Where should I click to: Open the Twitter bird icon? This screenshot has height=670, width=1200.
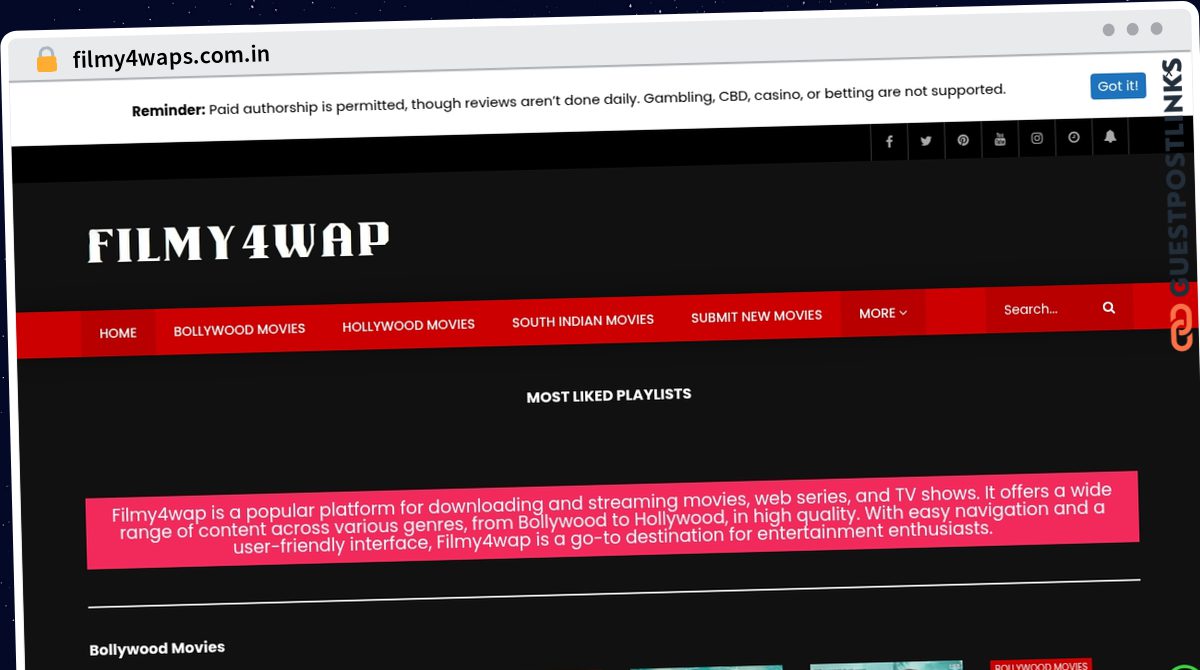click(x=926, y=141)
